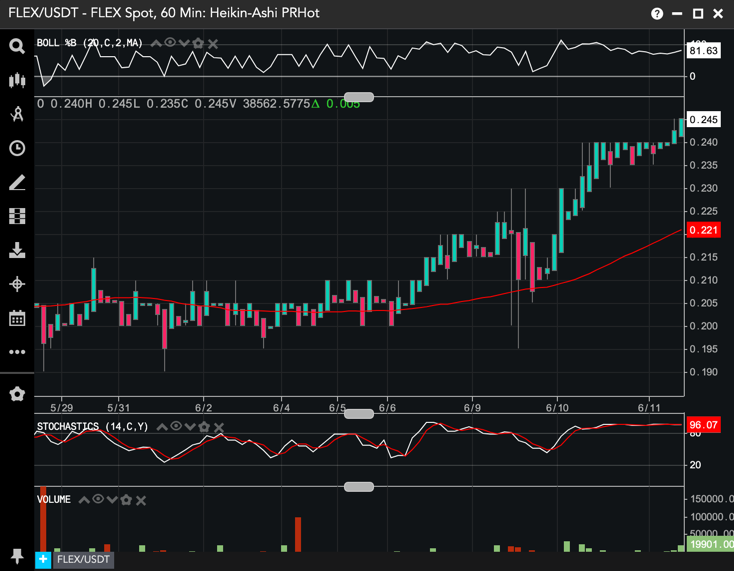
Task: Click the 6/10 date on time axis
Action: [557, 408]
